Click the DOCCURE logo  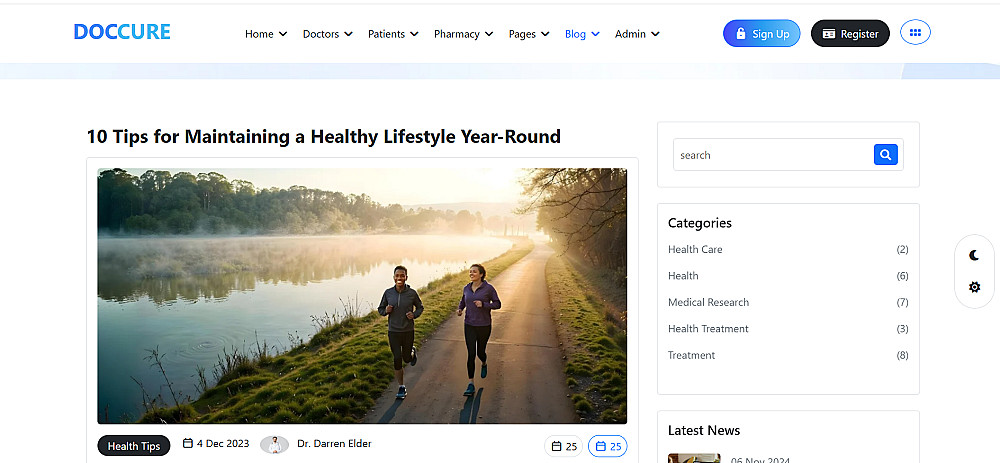click(x=122, y=32)
